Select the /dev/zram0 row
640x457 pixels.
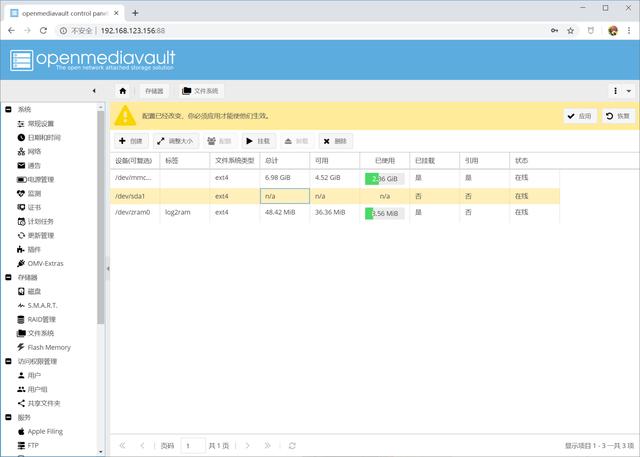click(x=335, y=212)
